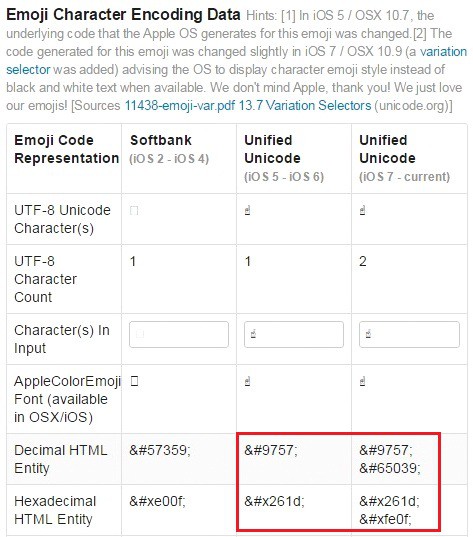Click the hex entity &#xfe0f;
This screenshot has height=537, width=473.
click(385, 519)
